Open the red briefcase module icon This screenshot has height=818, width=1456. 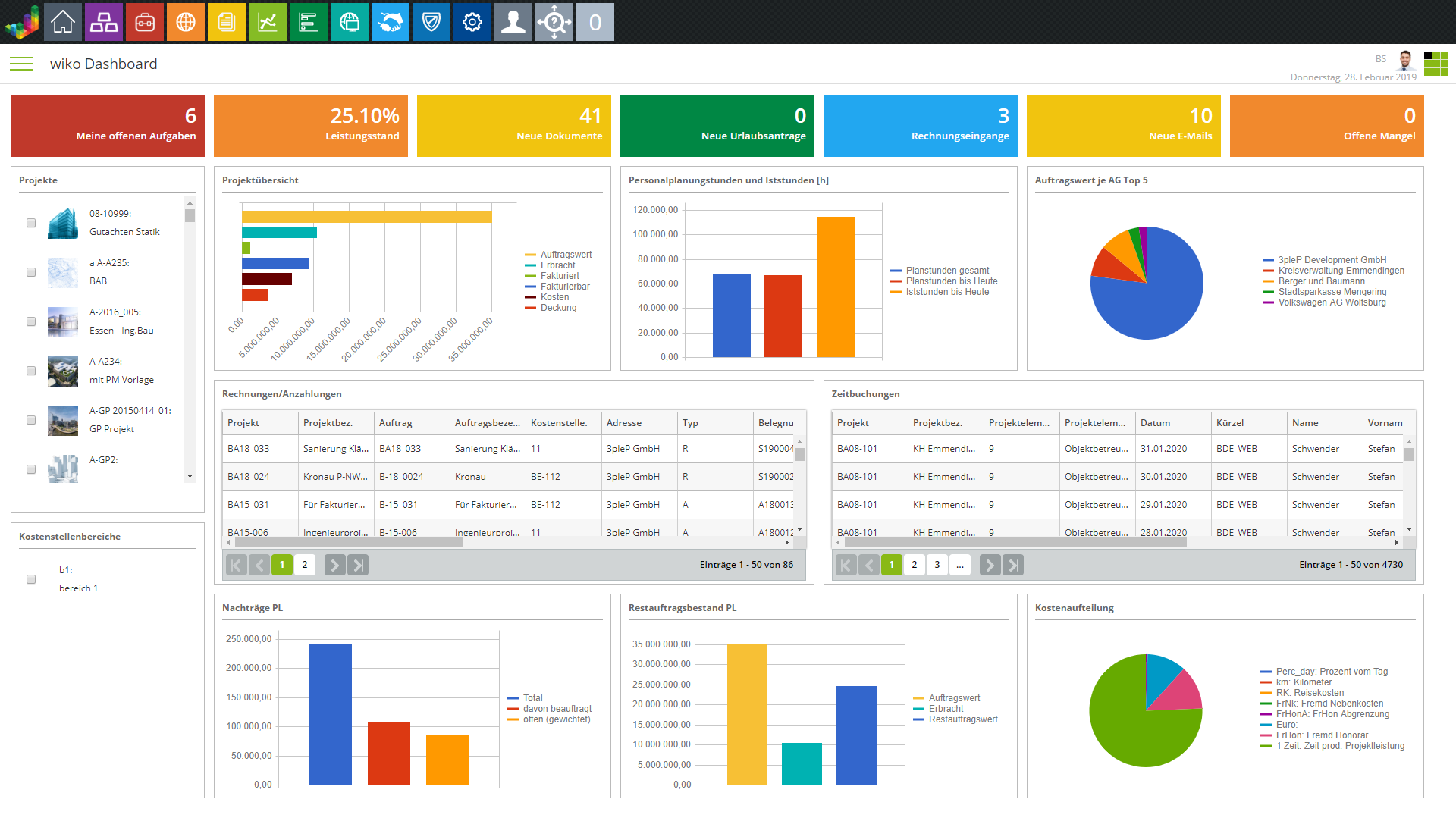coord(145,22)
